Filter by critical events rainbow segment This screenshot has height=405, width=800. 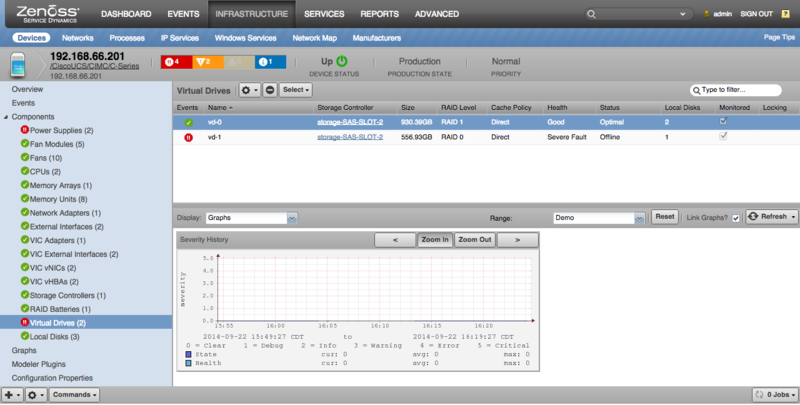[x=177, y=62]
